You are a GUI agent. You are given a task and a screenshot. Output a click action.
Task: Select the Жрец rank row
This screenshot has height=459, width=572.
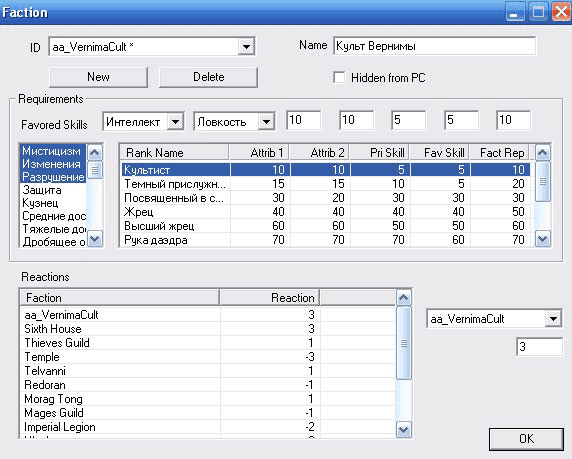tap(326, 212)
